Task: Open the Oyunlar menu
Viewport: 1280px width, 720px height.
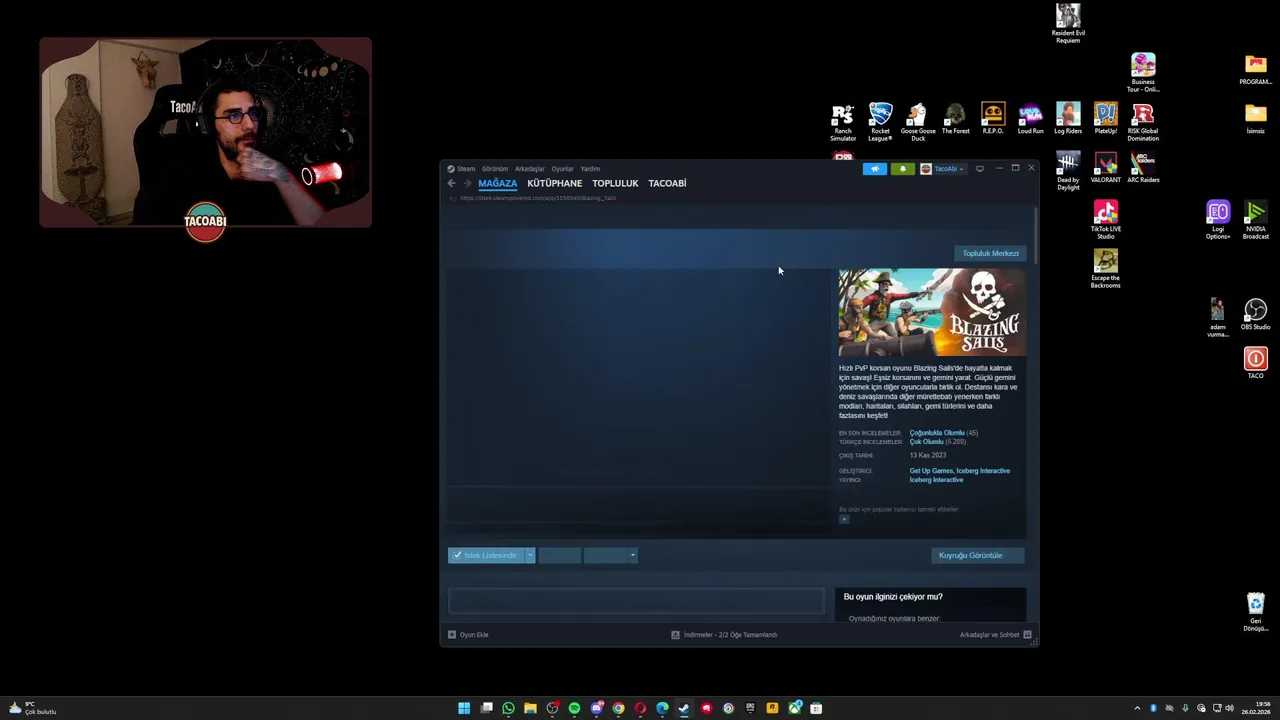Action: 563,169
